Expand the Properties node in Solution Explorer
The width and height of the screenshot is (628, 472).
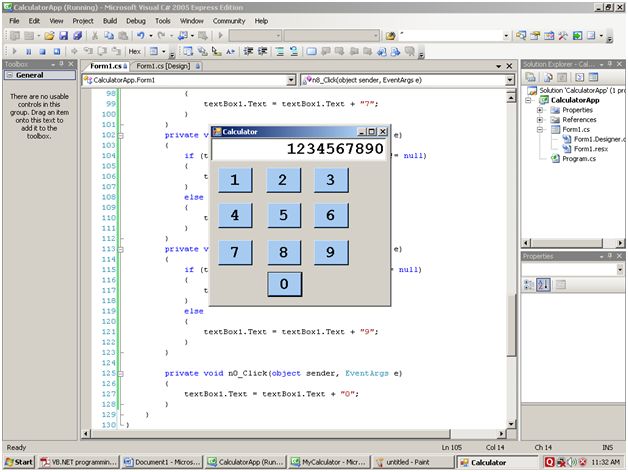tap(541, 110)
